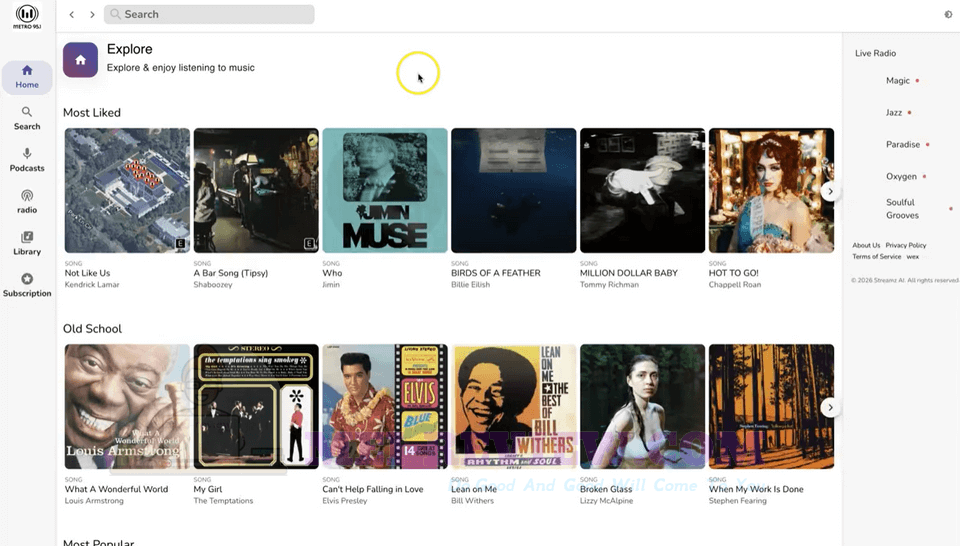Image resolution: width=960 pixels, height=546 pixels.
Task: Open the About Us link
Action: click(x=866, y=245)
